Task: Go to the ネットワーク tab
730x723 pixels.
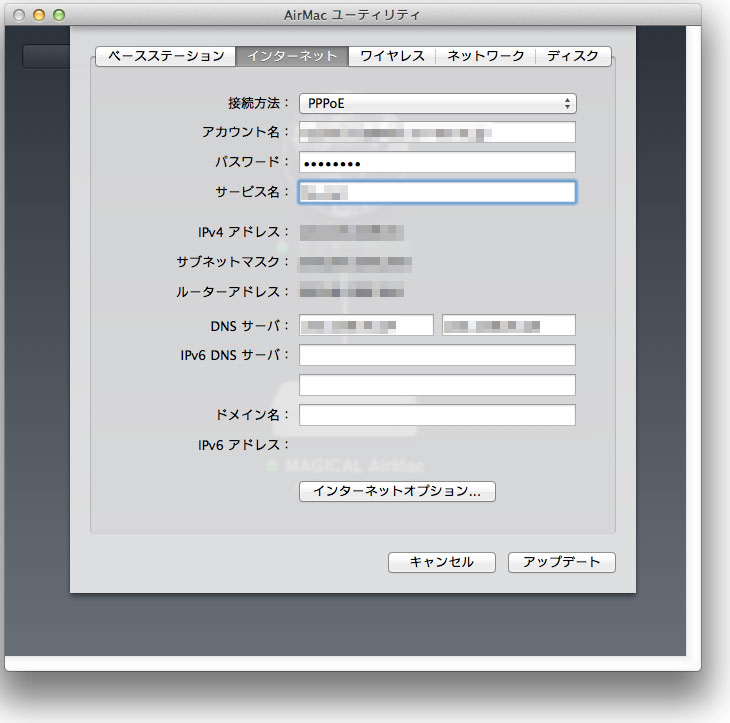Action: (485, 56)
